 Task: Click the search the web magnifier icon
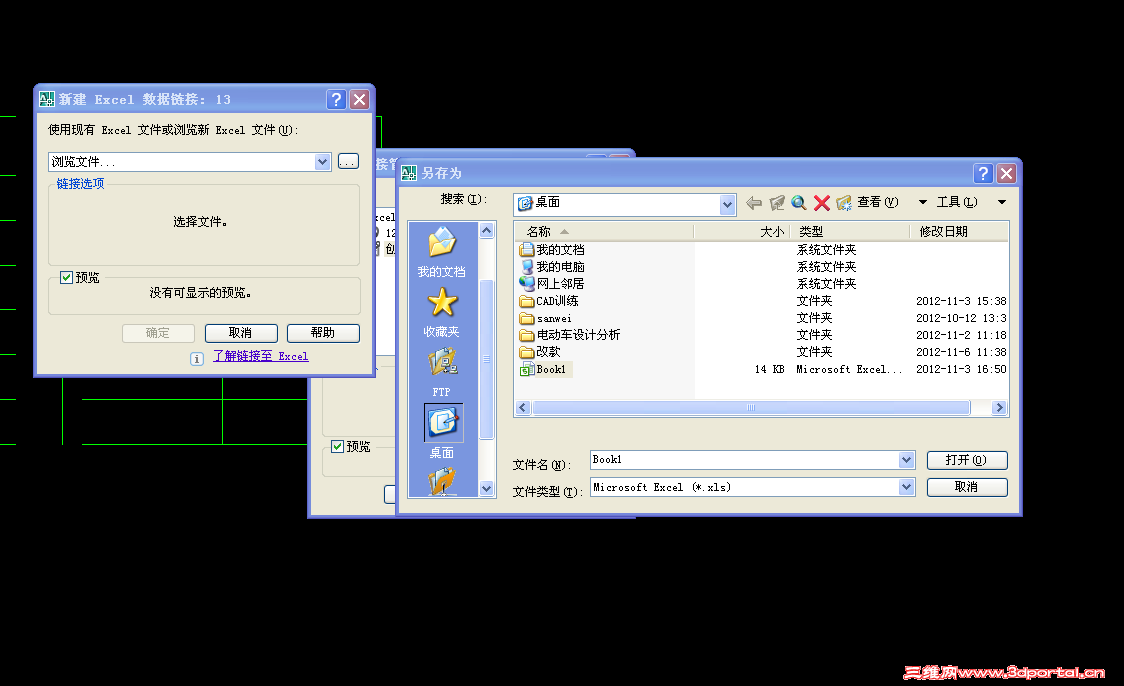click(799, 203)
